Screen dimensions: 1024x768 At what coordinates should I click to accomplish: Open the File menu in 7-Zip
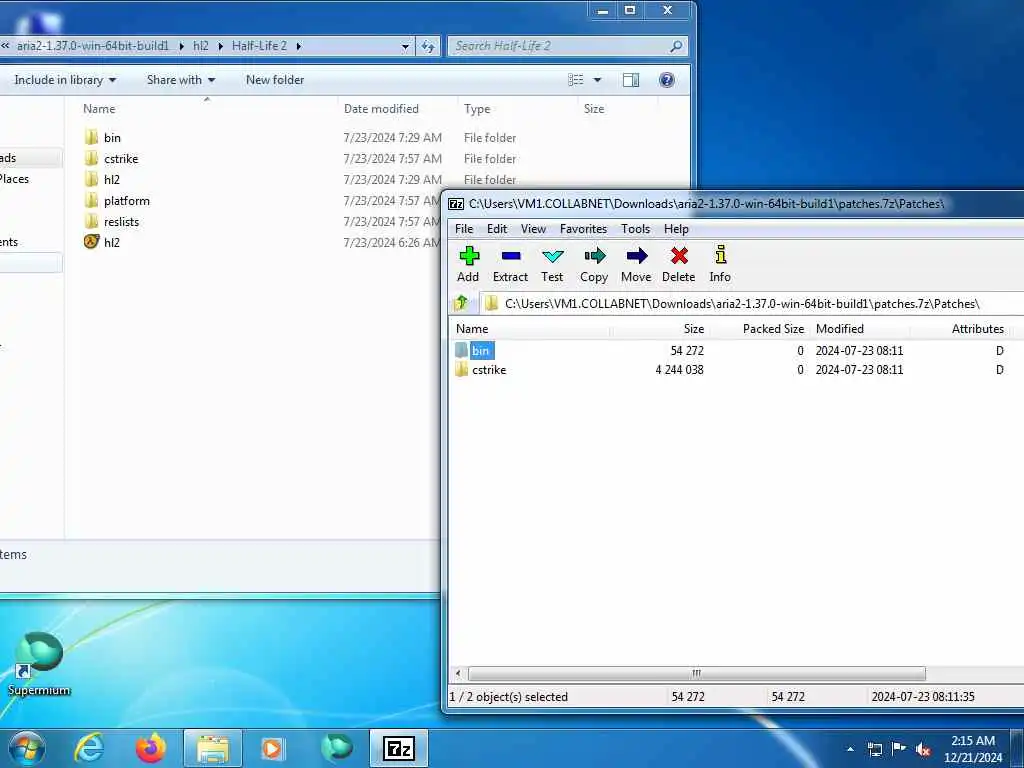(464, 229)
